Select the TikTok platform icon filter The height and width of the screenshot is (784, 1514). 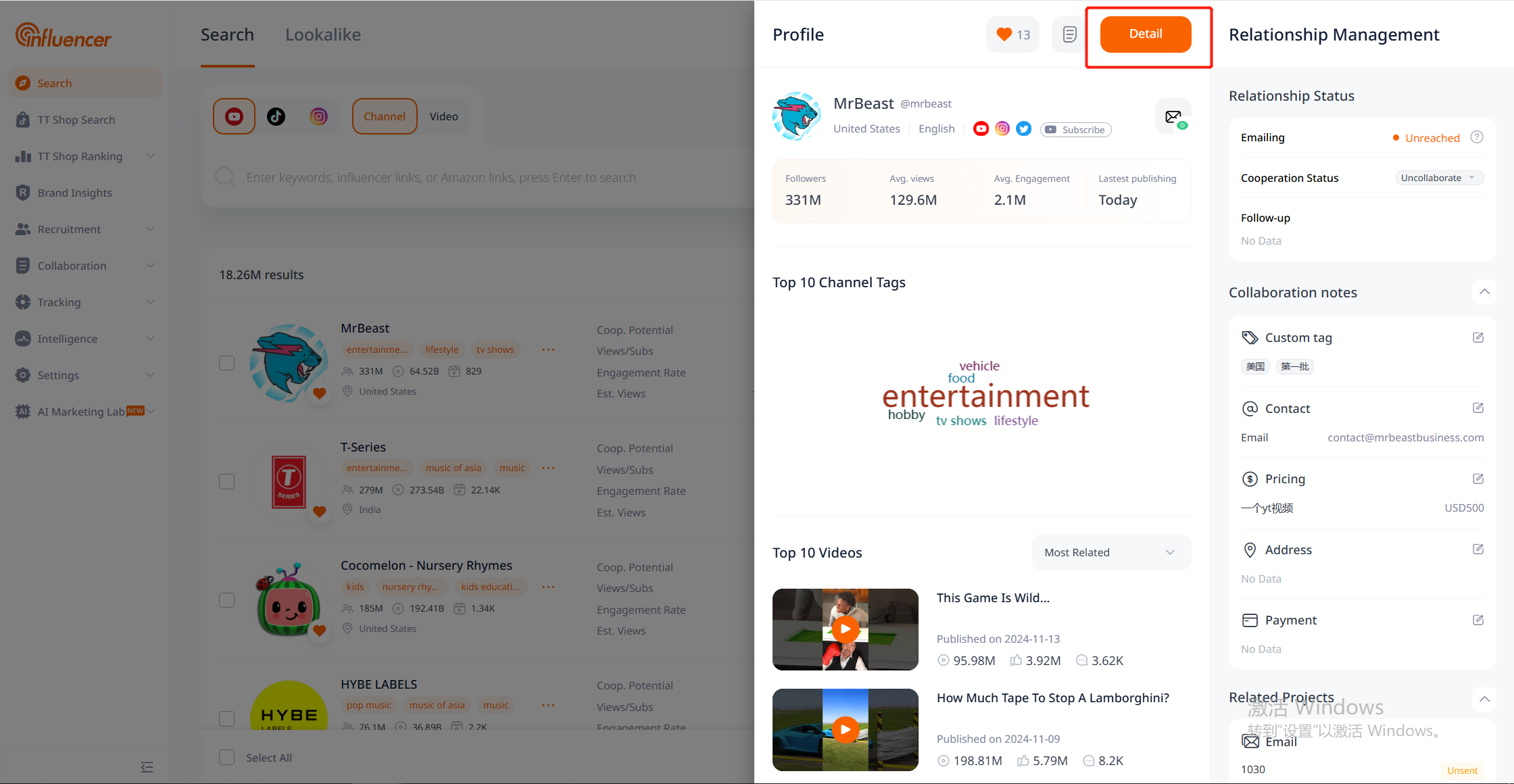click(276, 116)
